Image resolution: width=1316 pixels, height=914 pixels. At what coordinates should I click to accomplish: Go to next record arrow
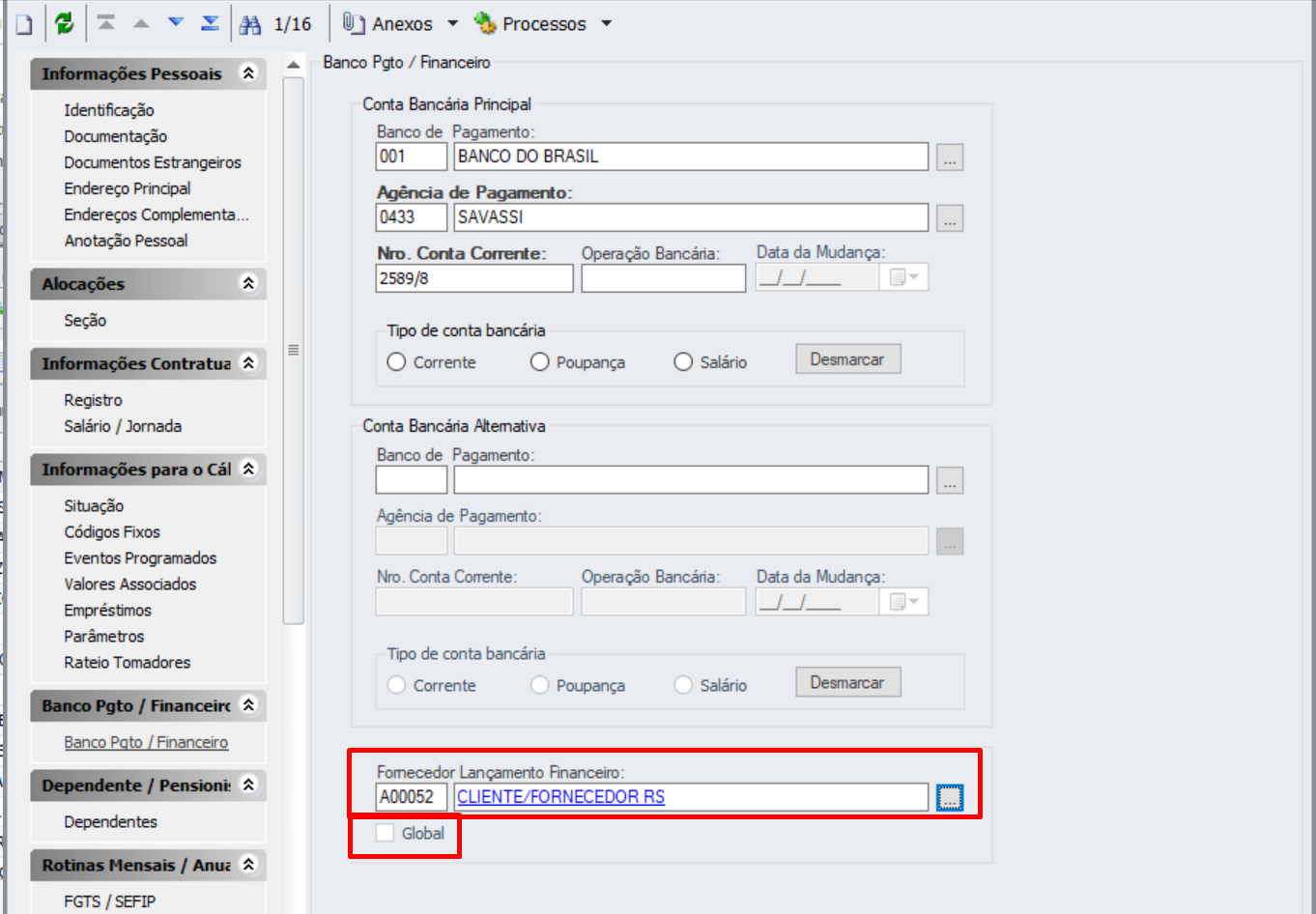pos(176,23)
